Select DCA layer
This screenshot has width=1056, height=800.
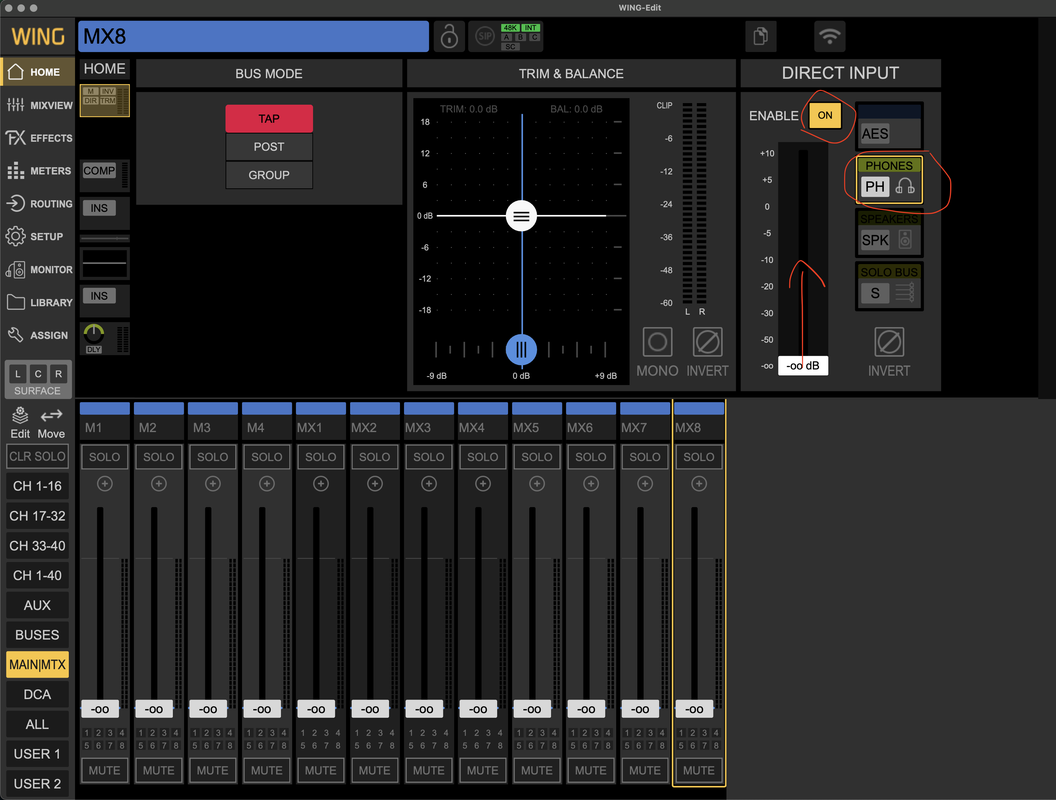point(38,694)
